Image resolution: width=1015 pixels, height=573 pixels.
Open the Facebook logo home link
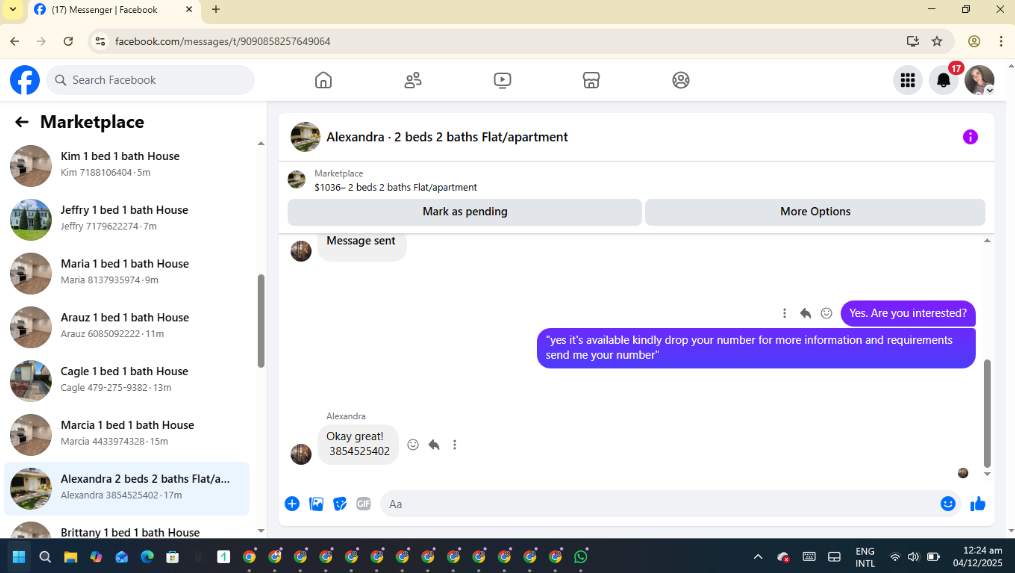tap(25, 80)
